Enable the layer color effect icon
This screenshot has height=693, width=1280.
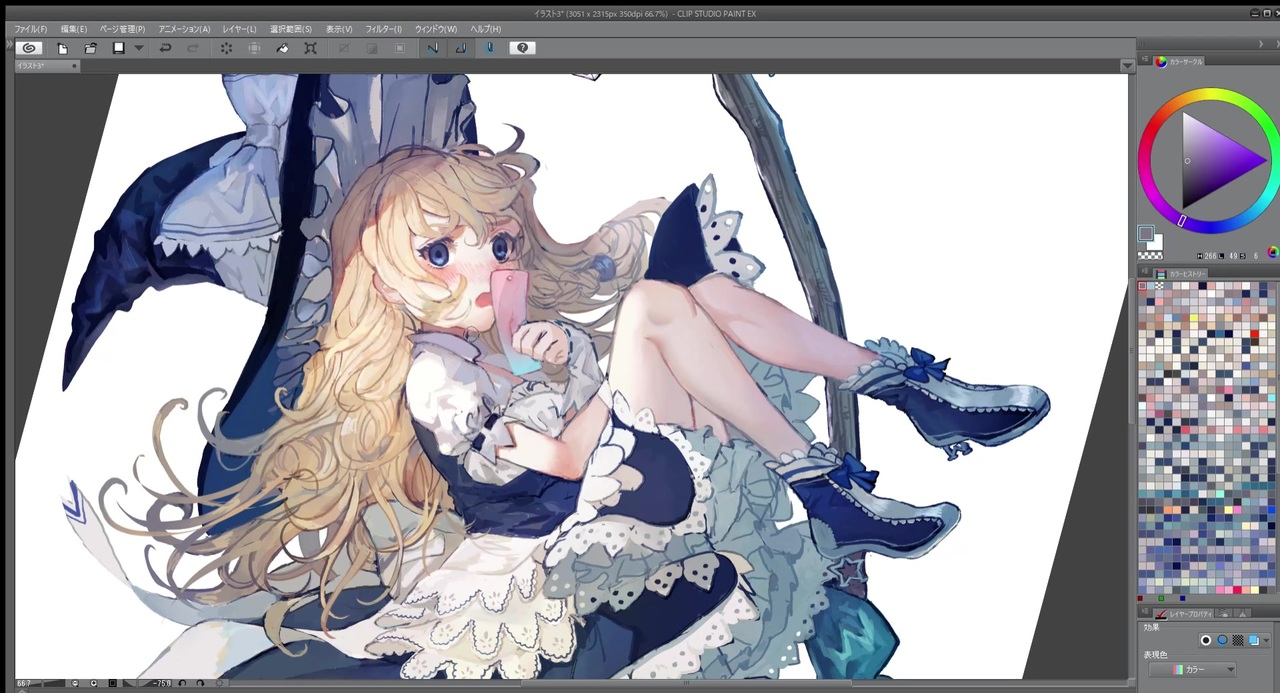(1254, 640)
